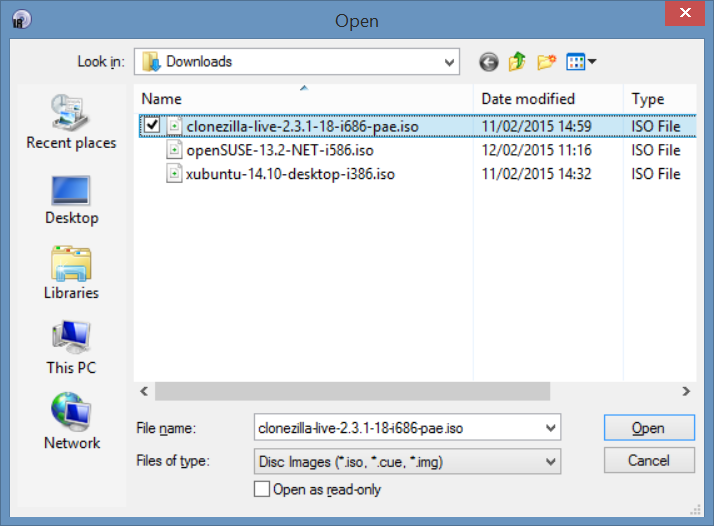Click the clonezilla iso file icon
Screen dimensions: 714x526
(x=174, y=126)
